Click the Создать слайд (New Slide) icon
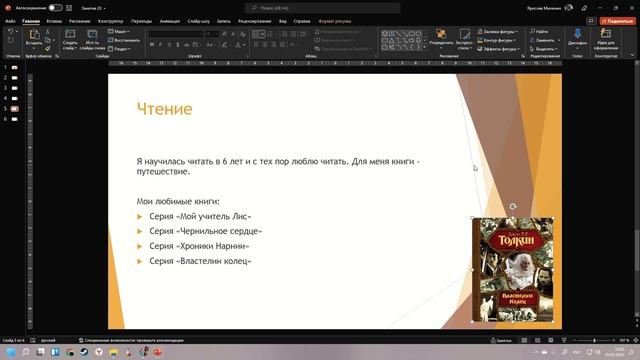640x360 pixels. click(70, 34)
